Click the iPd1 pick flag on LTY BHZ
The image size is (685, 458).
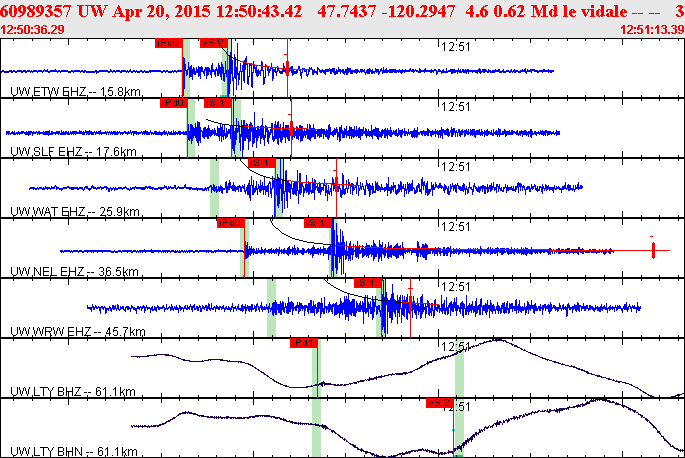pos(303,343)
